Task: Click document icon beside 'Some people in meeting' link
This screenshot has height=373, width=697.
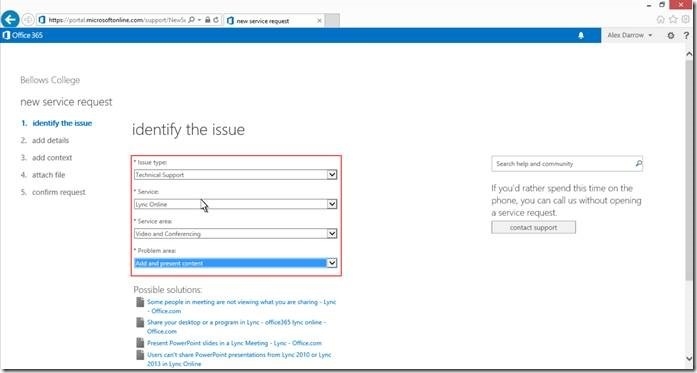Action: click(x=140, y=302)
